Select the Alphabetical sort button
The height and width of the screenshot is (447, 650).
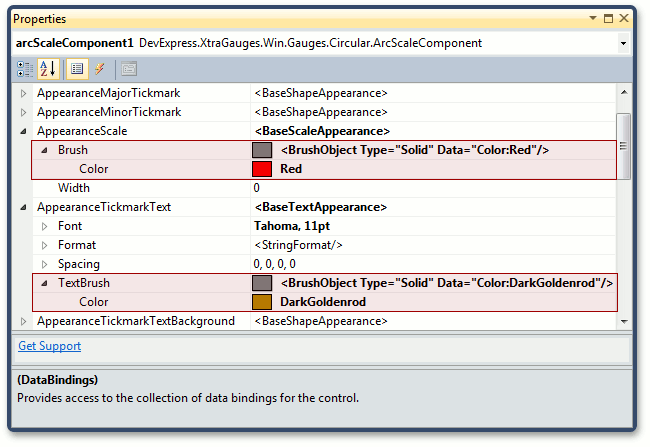(x=48, y=69)
